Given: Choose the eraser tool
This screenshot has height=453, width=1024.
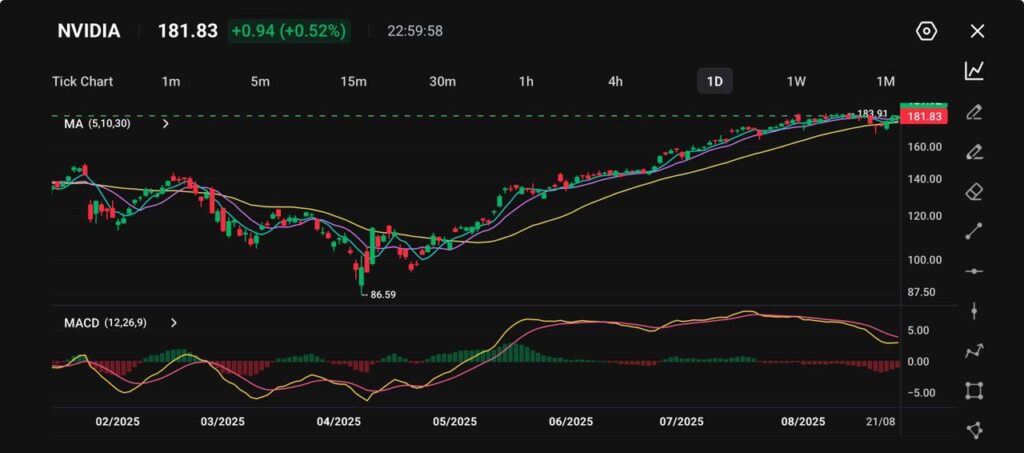Looking at the screenshot, I should (974, 191).
